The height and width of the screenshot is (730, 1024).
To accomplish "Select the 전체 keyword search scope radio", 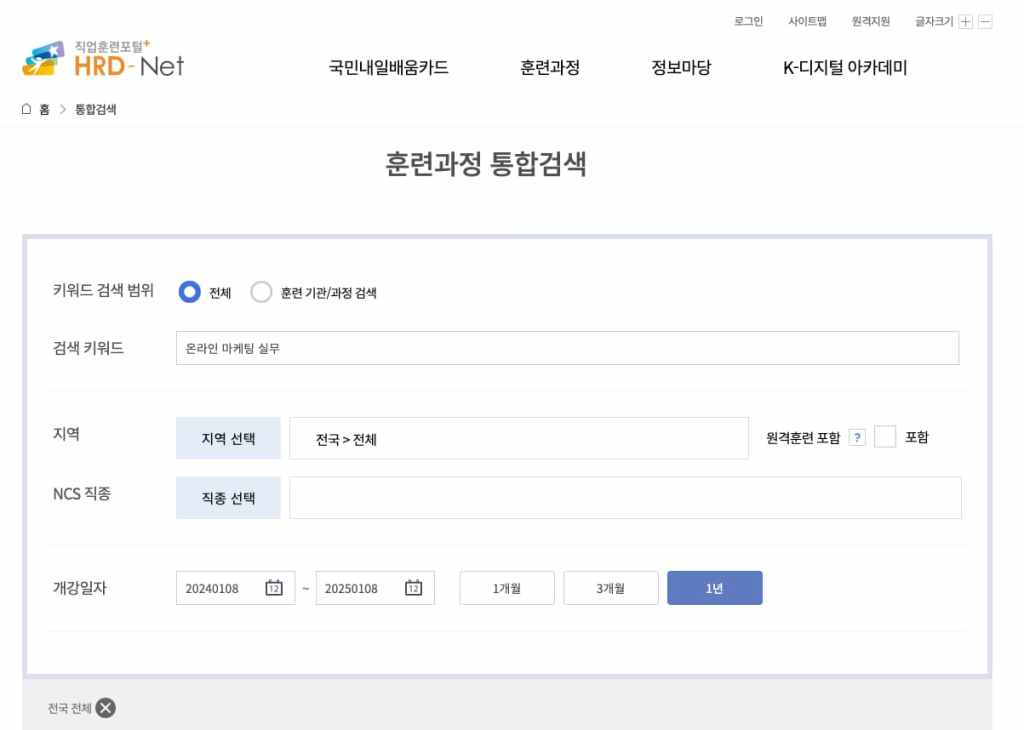I will pos(188,292).
